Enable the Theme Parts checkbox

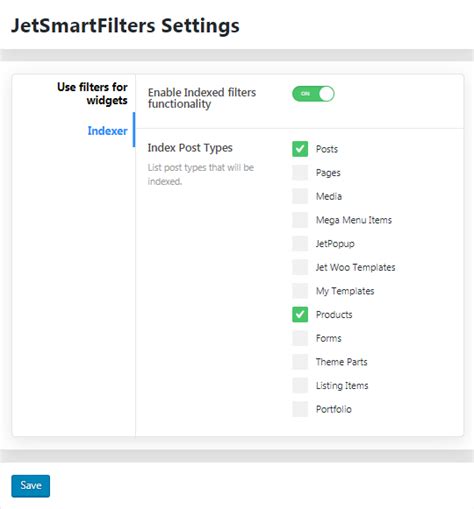[x=300, y=362]
